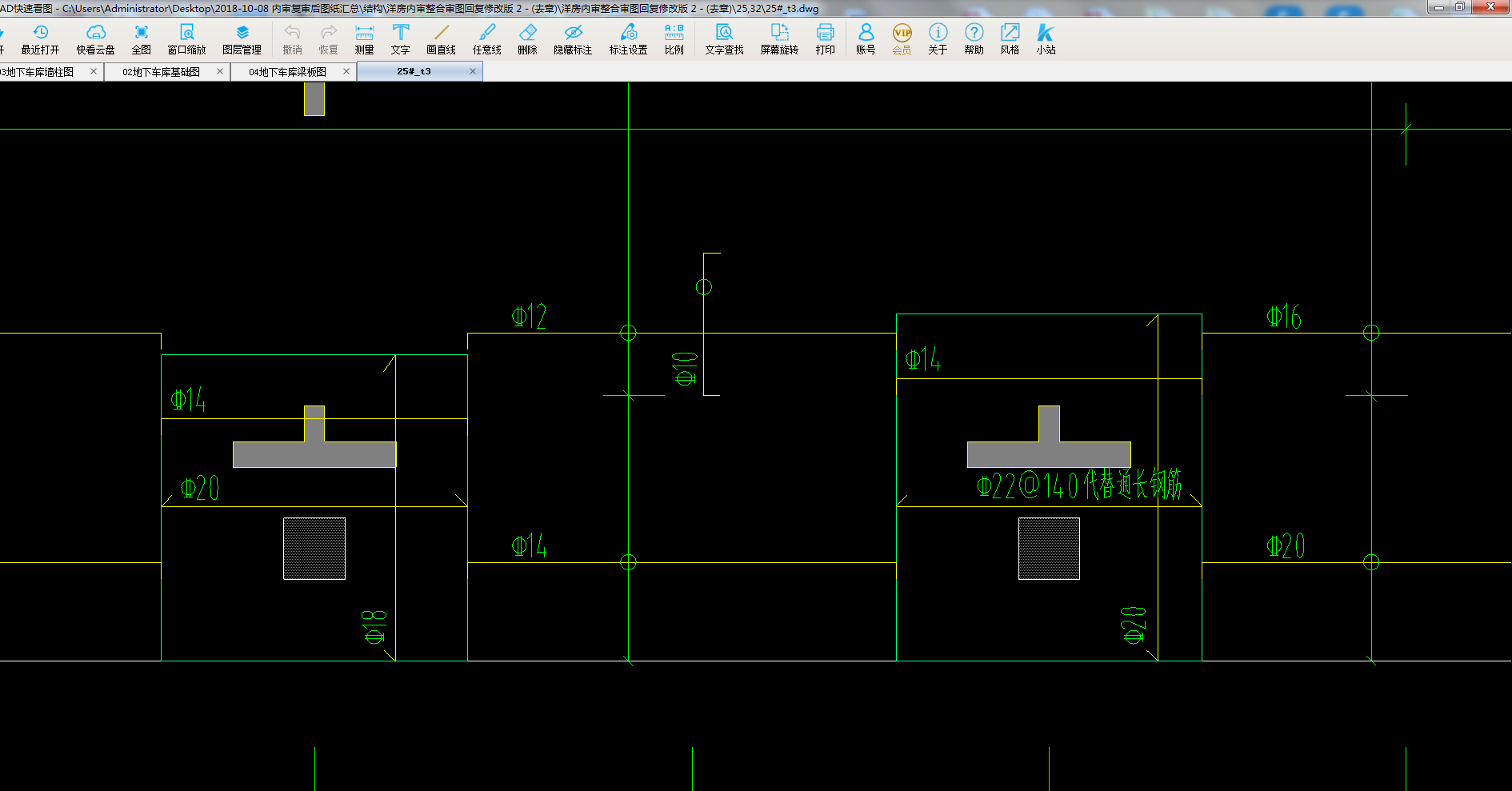Click the undo button

[293, 39]
